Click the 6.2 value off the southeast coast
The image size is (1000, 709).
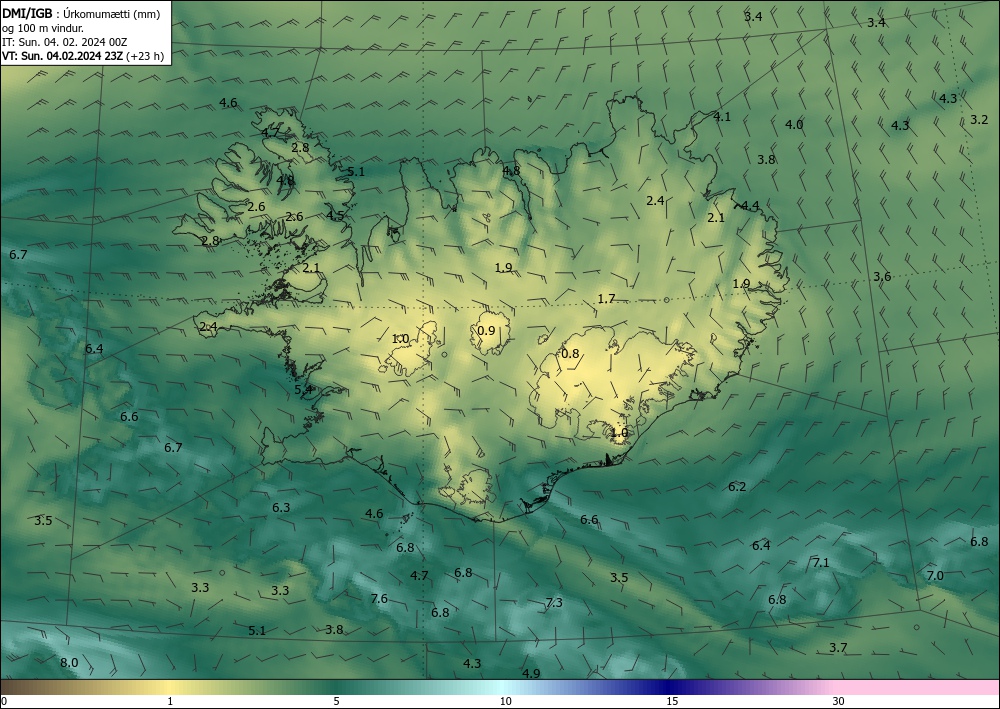(x=737, y=486)
